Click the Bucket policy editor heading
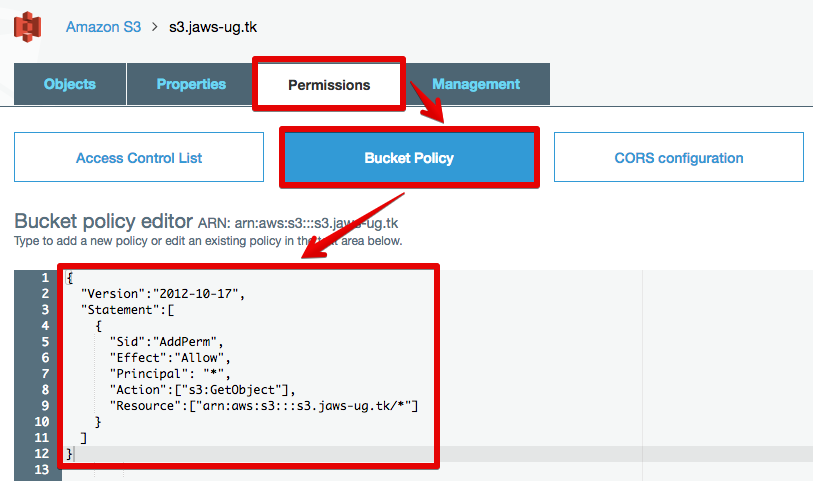 click(x=104, y=221)
